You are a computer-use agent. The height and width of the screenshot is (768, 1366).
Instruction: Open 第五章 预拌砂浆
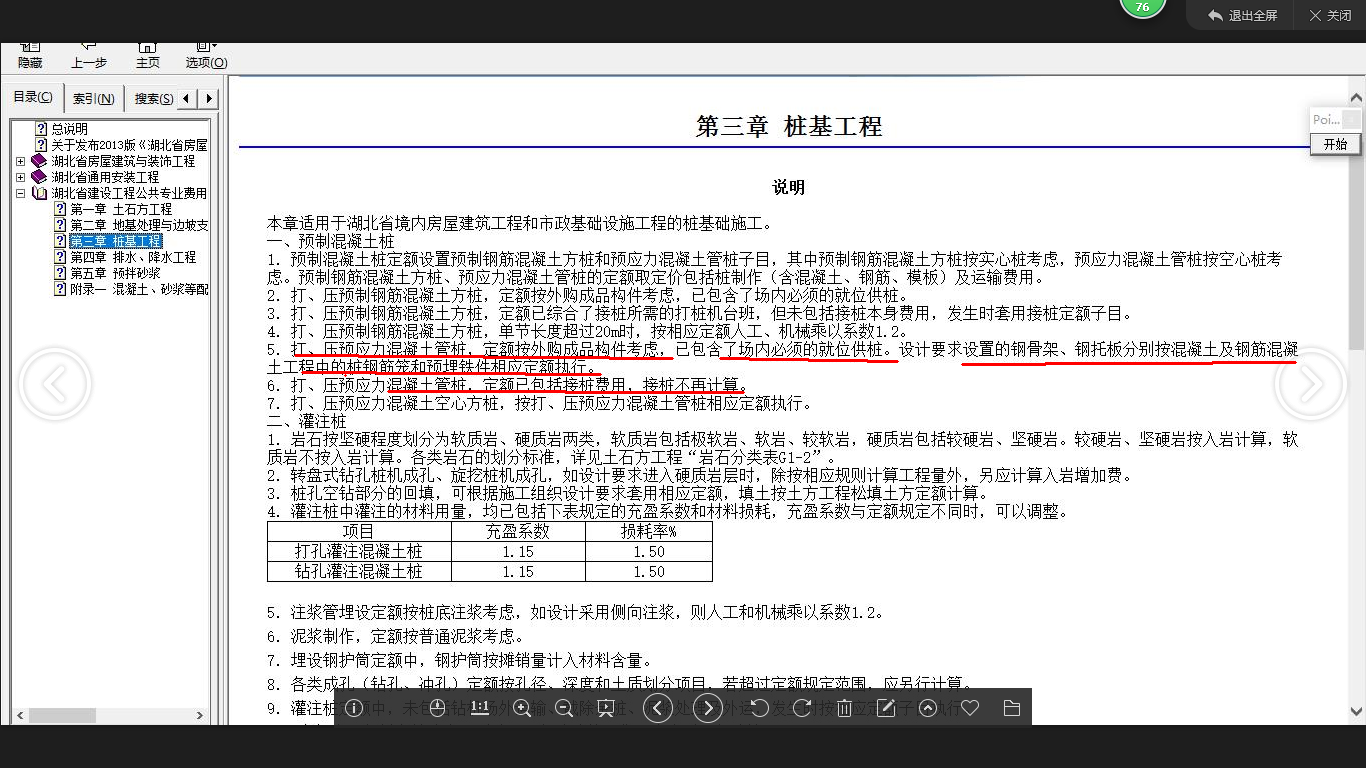pos(115,273)
